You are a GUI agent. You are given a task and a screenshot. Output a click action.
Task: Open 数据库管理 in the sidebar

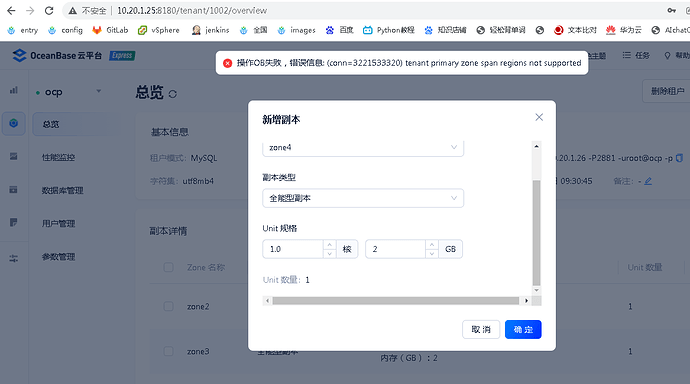click(62, 190)
